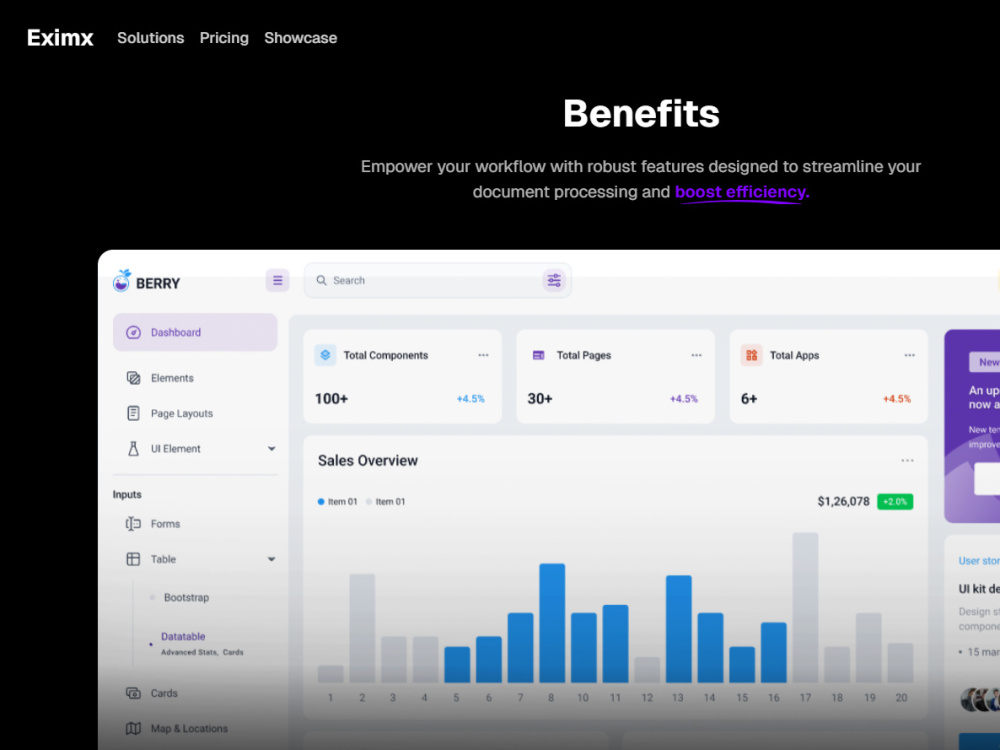Toggle the sidebar hamburger menu button
Viewport: 1000px width, 750px height.
tap(277, 280)
